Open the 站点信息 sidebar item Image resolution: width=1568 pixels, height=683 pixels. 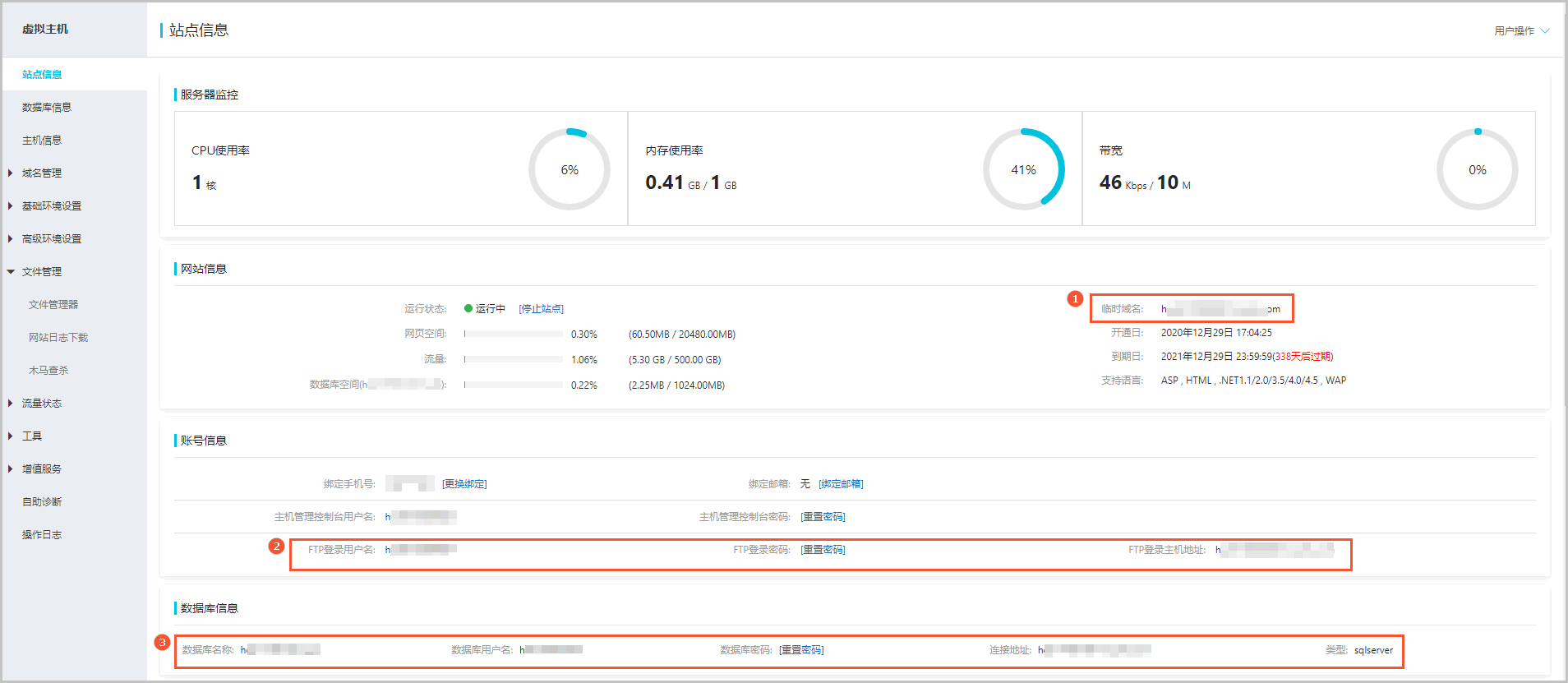[42, 74]
